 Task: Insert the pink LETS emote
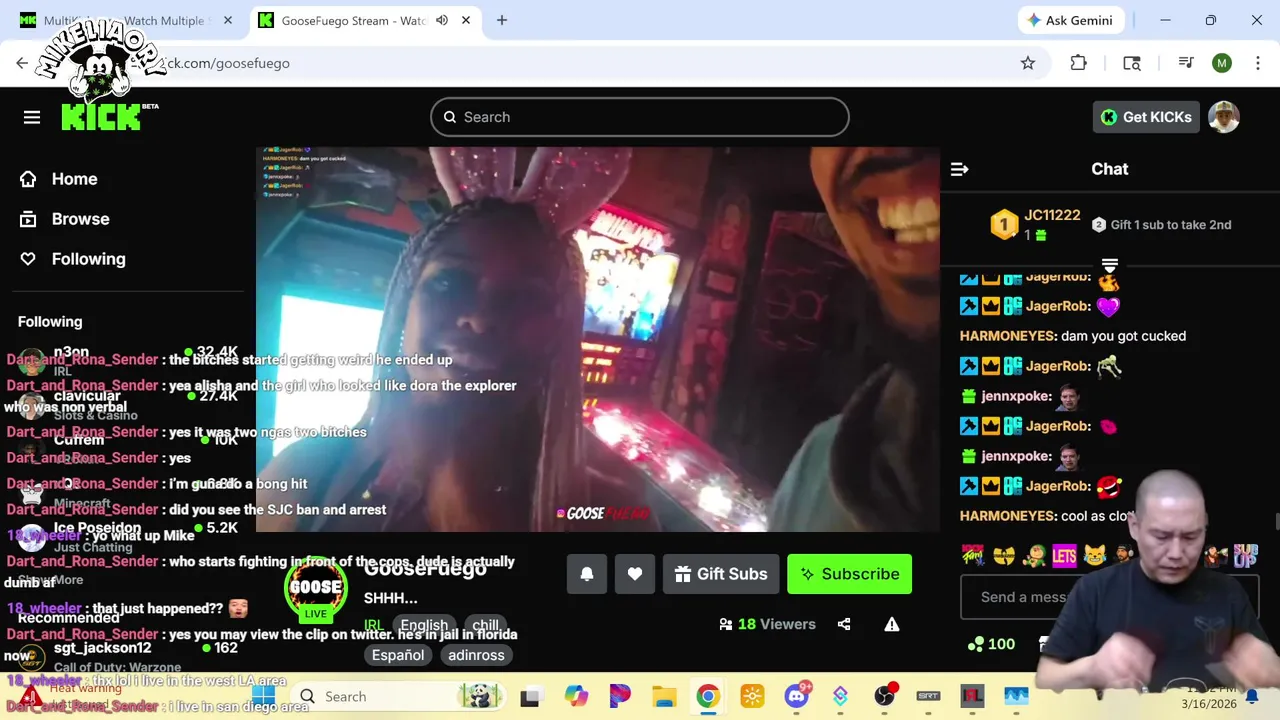click(x=1064, y=554)
